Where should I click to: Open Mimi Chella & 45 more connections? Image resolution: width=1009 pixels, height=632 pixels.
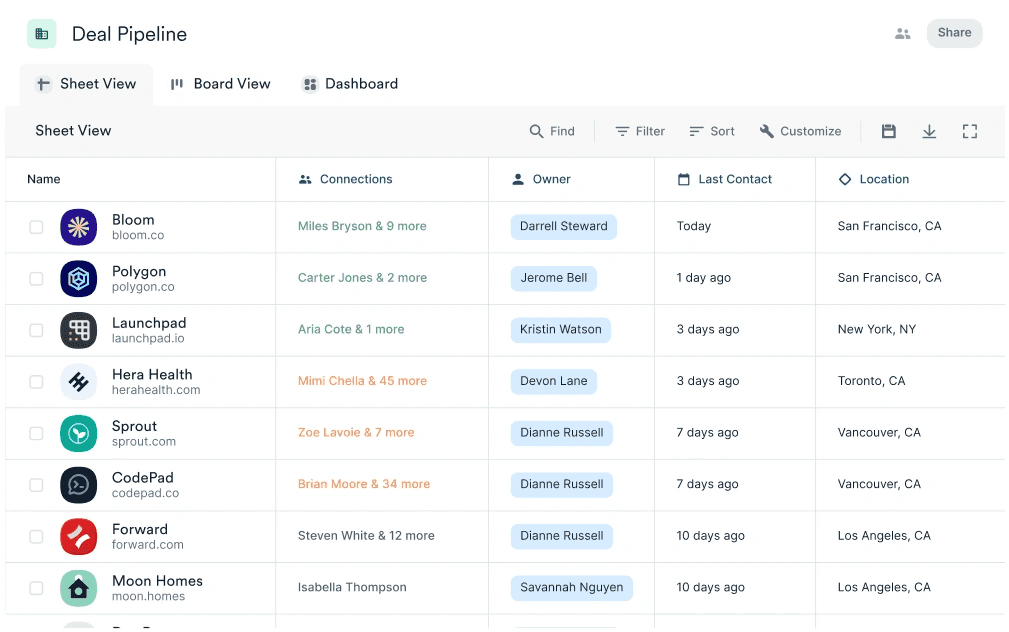coord(362,381)
